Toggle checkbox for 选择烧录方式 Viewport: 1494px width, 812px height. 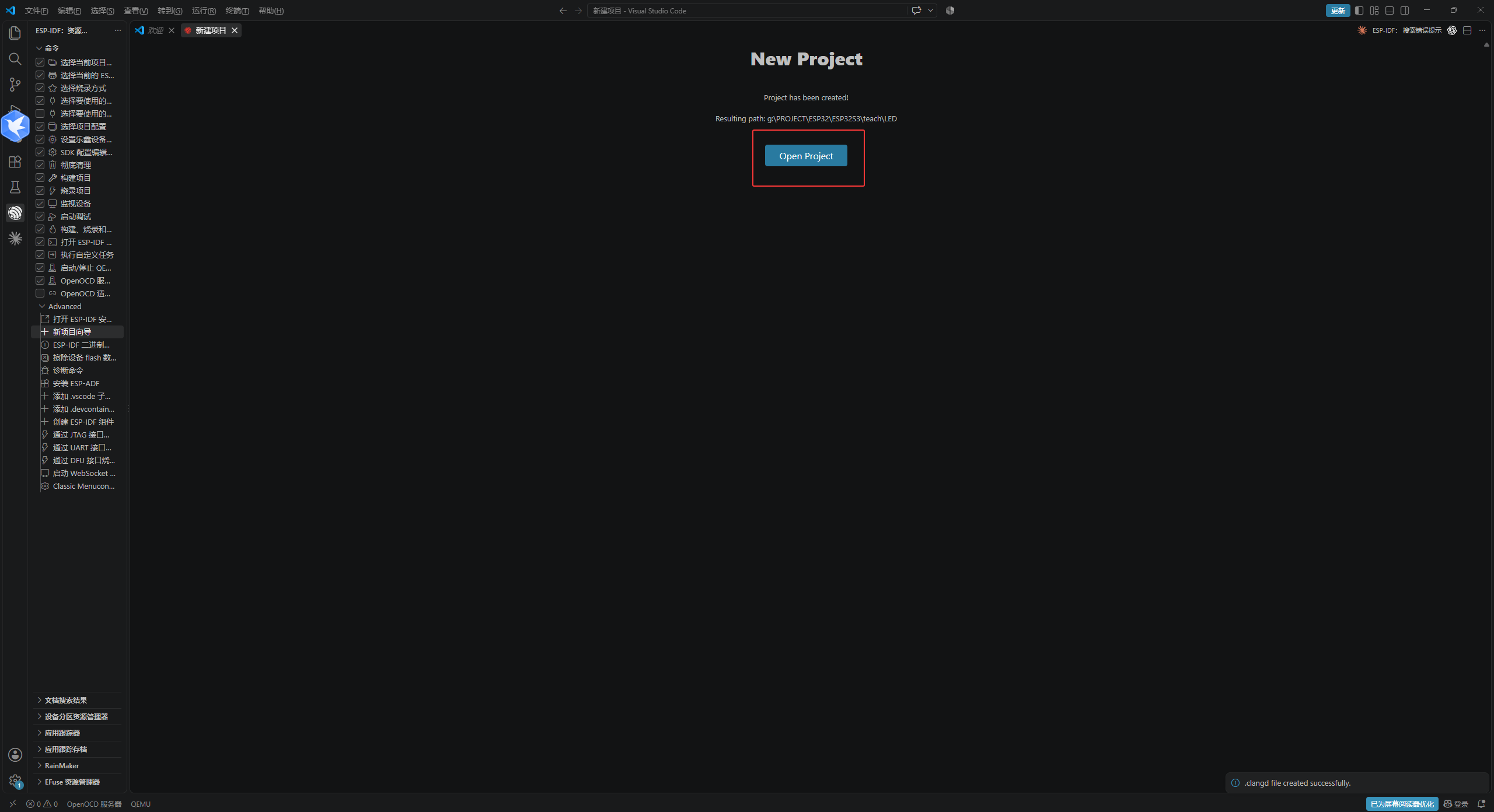(40, 88)
